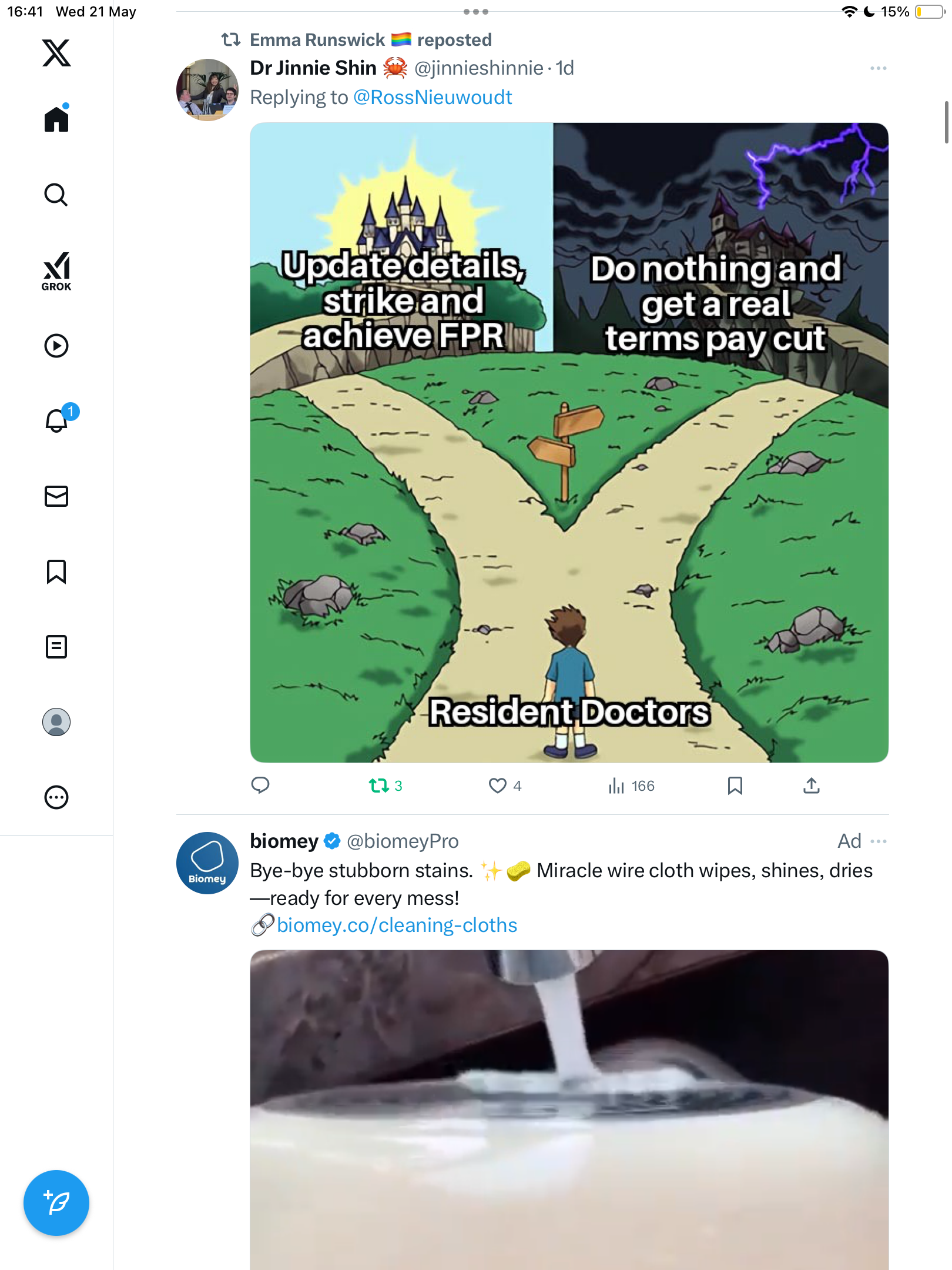952x1270 pixels.
Task: Go to the Home feed icon
Action: click(56, 118)
